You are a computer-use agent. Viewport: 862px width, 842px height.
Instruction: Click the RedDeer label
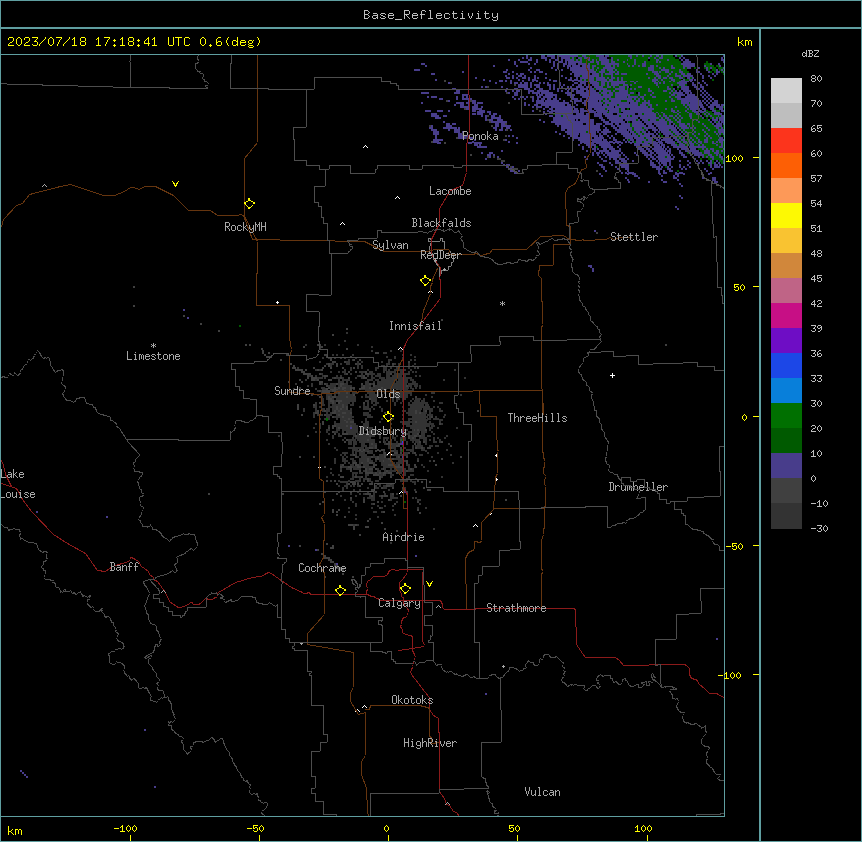point(440,255)
